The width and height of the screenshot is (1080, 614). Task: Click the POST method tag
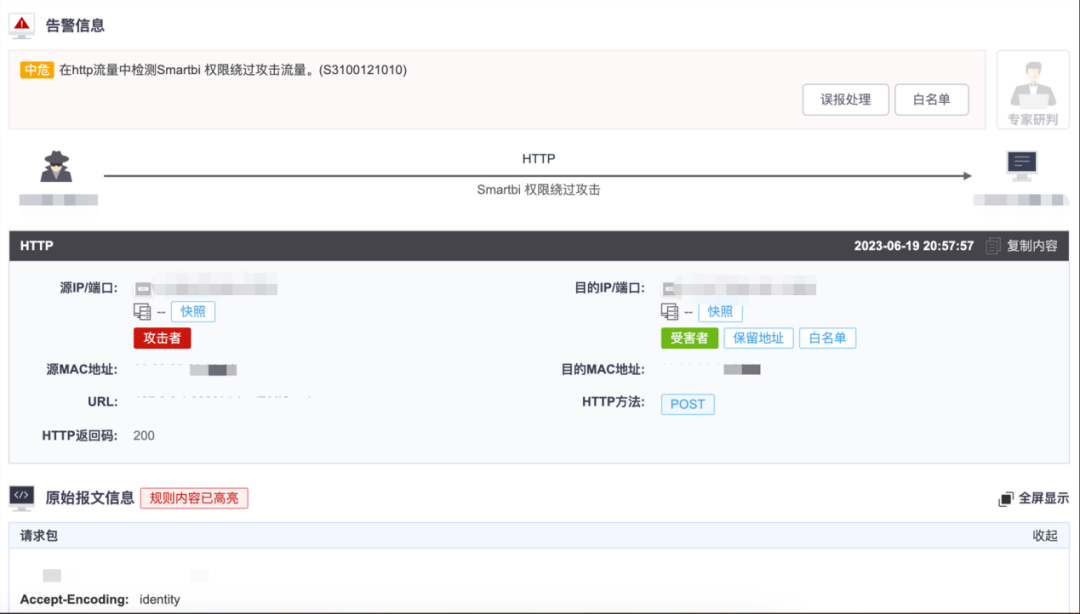coord(687,404)
